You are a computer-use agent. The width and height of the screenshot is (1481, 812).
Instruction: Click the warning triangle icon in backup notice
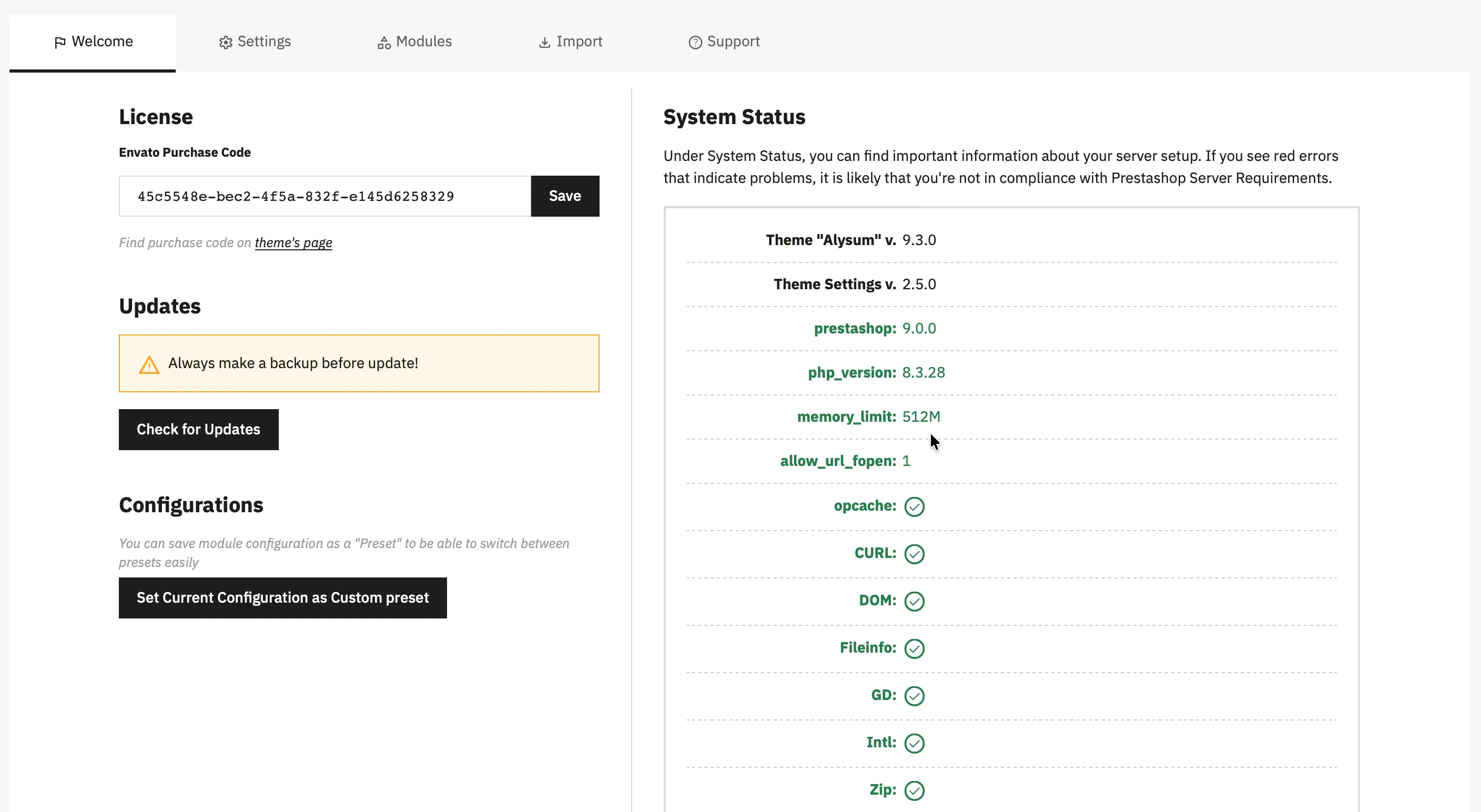[x=149, y=364]
